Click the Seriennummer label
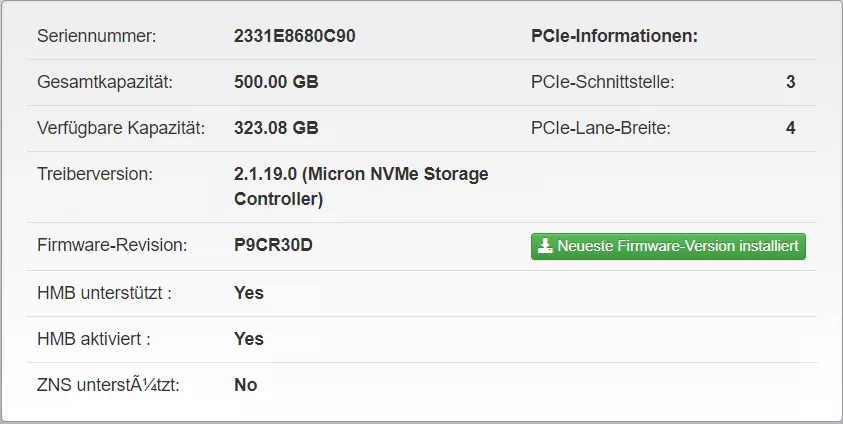This screenshot has width=843, height=424. click(96, 36)
